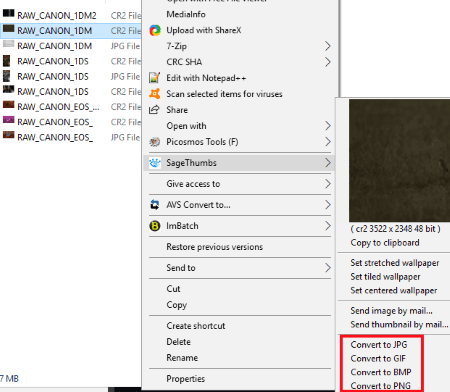Select Scan selected items for viruses

[x=224, y=94]
